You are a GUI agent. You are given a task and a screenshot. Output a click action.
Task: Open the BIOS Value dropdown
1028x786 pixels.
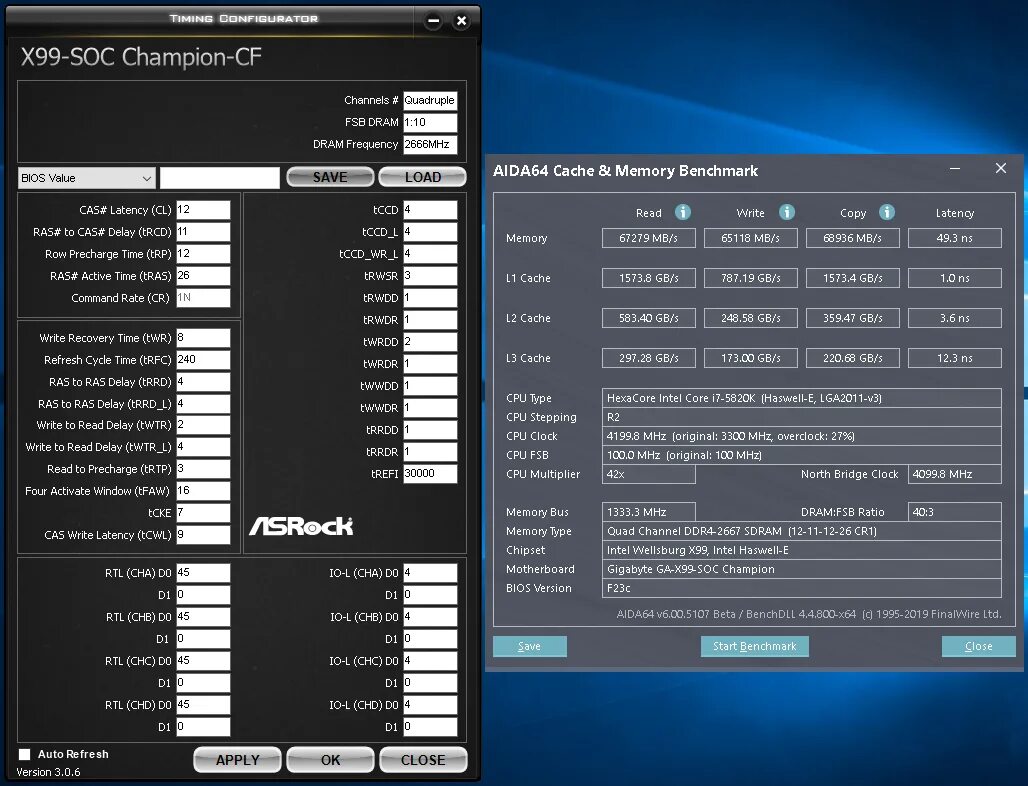87,178
